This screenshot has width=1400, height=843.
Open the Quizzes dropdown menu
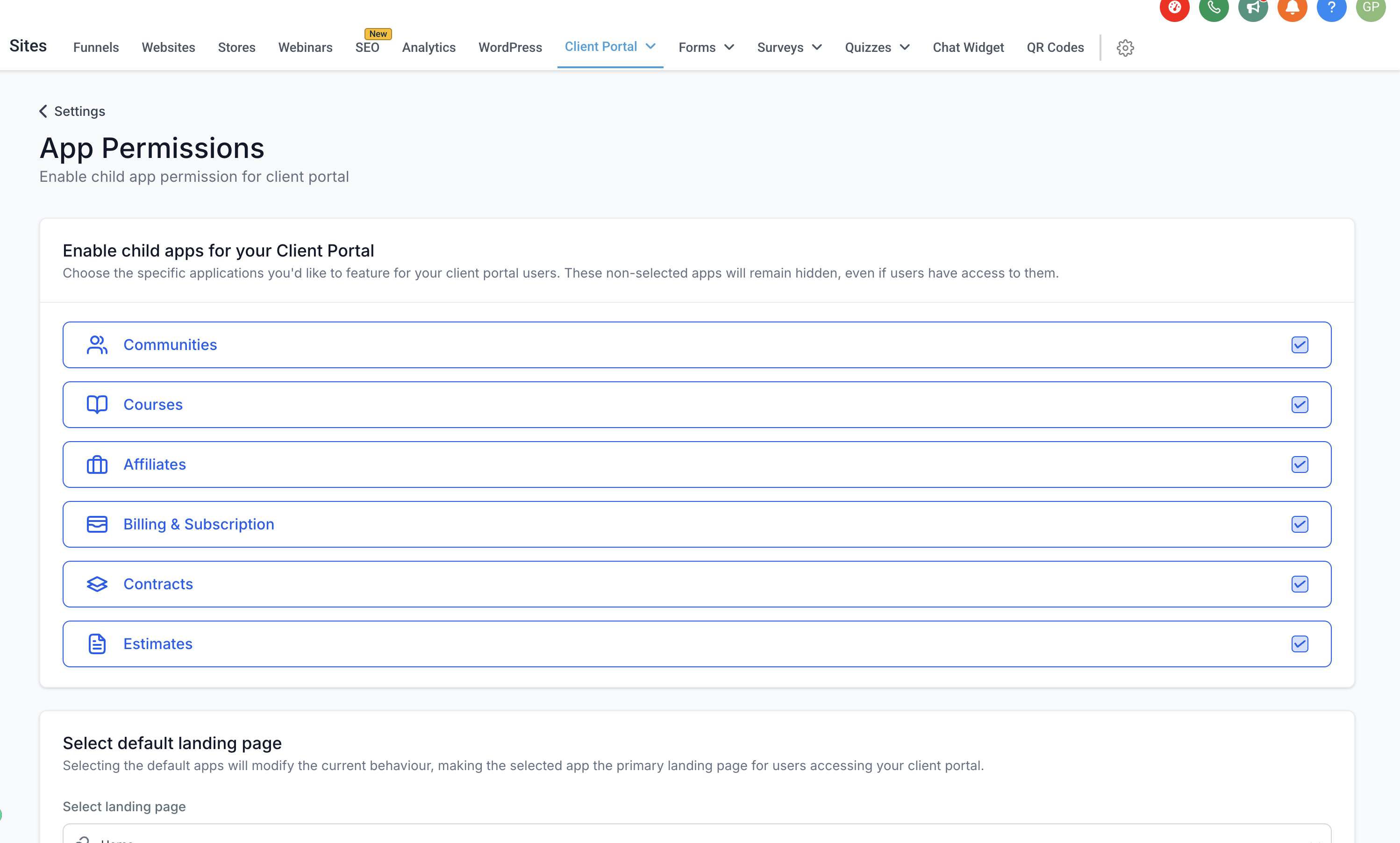pyautogui.click(x=876, y=48)
